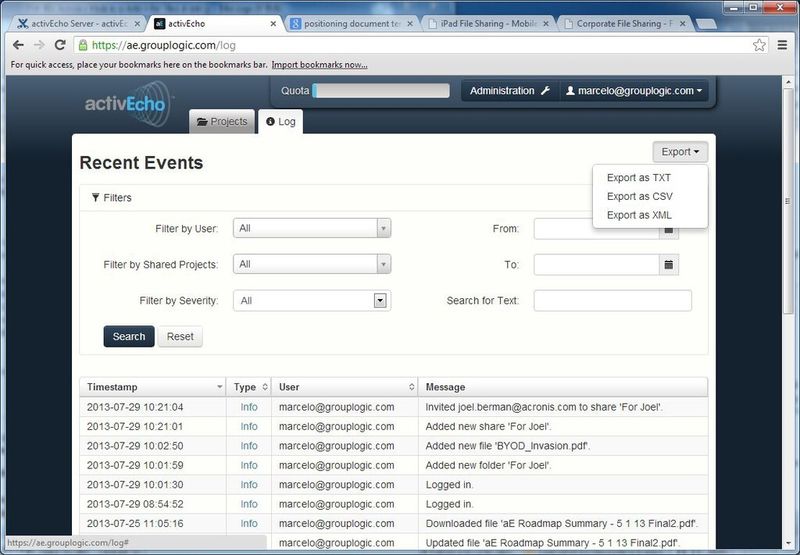Close the activEcho Server tab
The width and height of the screenshot is (800, 555).
point(137,23)
